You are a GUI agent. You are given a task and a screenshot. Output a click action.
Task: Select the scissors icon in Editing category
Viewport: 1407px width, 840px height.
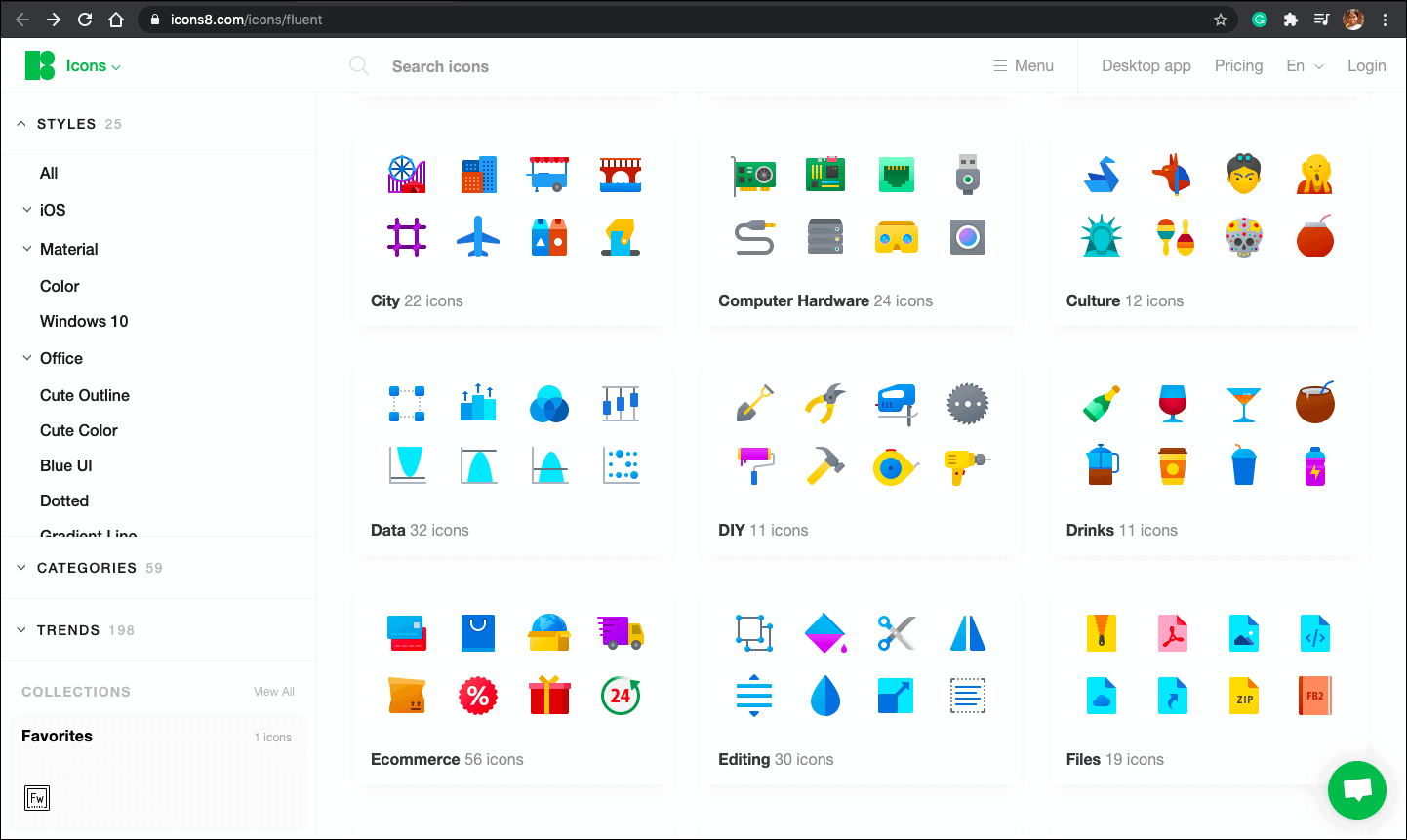pos(896,632)
